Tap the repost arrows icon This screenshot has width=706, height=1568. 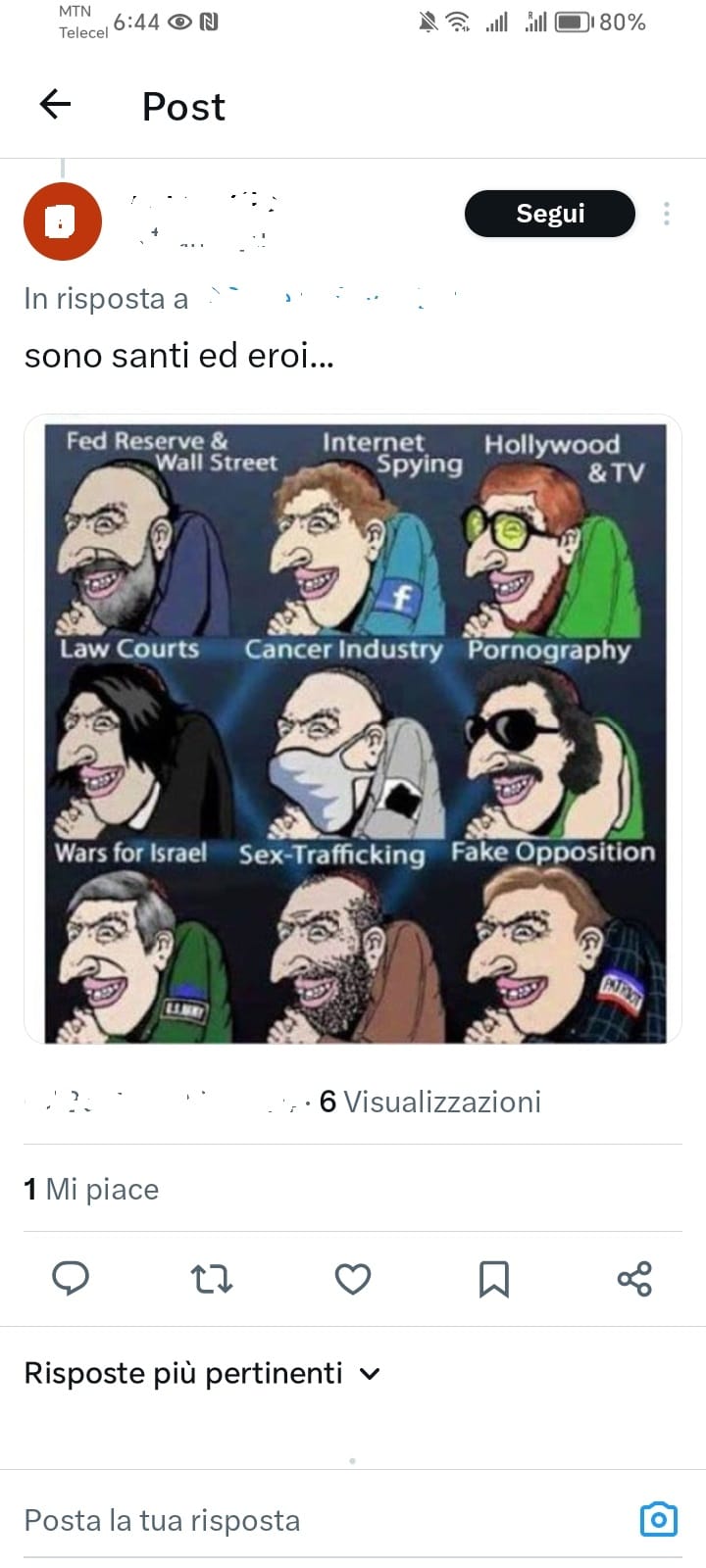click(211, 1279)
